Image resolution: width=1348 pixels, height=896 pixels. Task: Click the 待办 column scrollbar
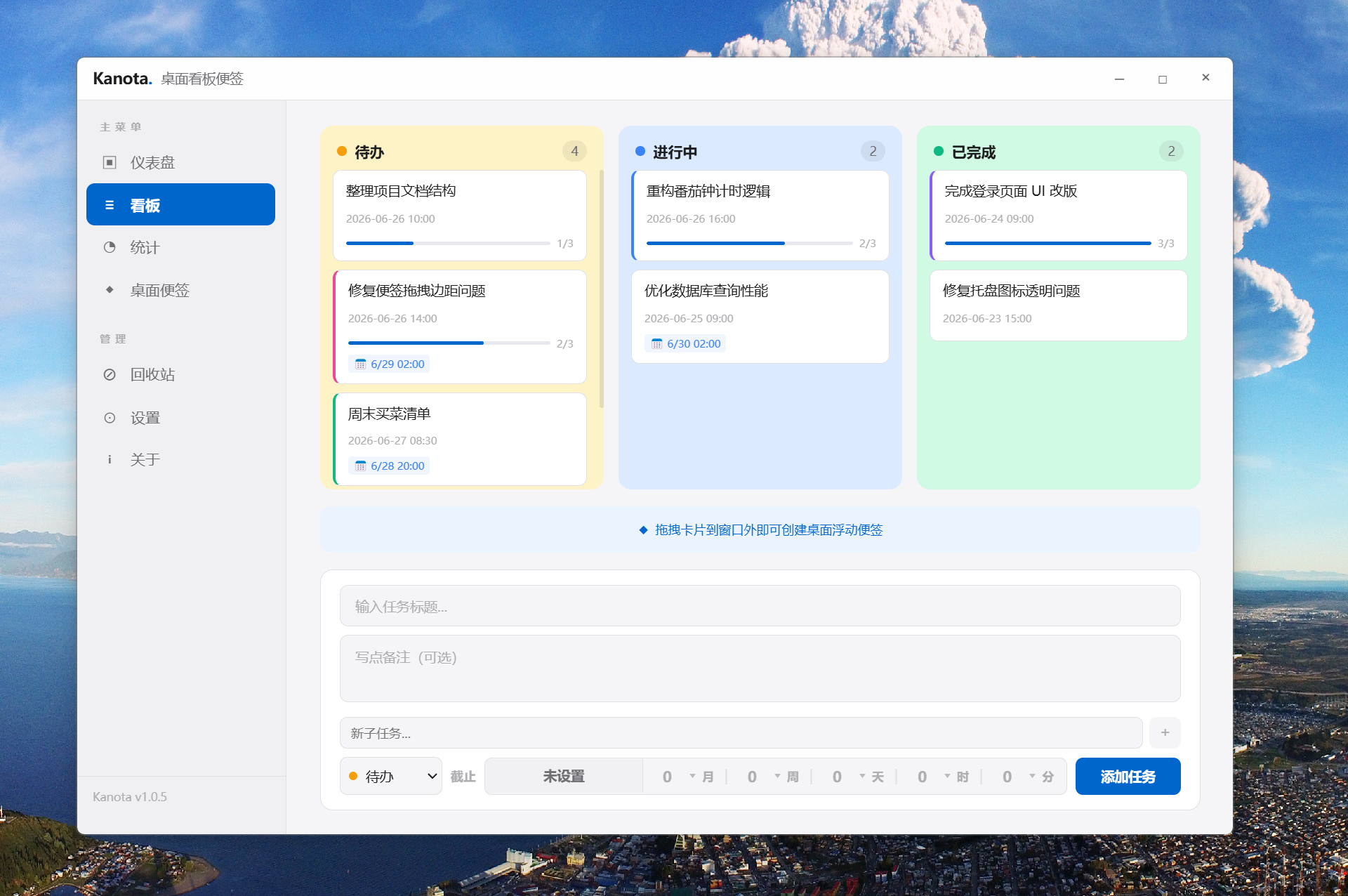(x=602, y=289)
